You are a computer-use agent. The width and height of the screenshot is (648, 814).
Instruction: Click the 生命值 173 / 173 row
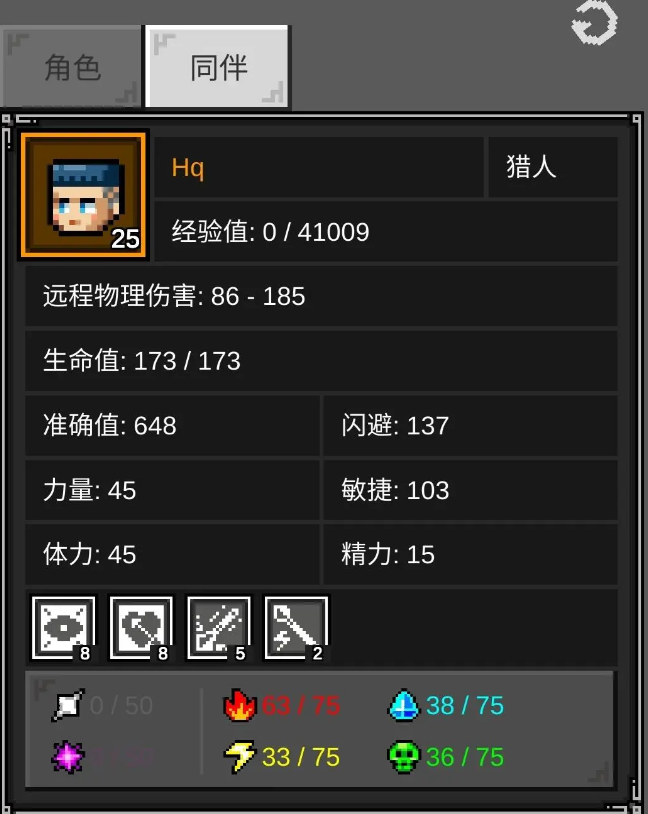(321, 361)
